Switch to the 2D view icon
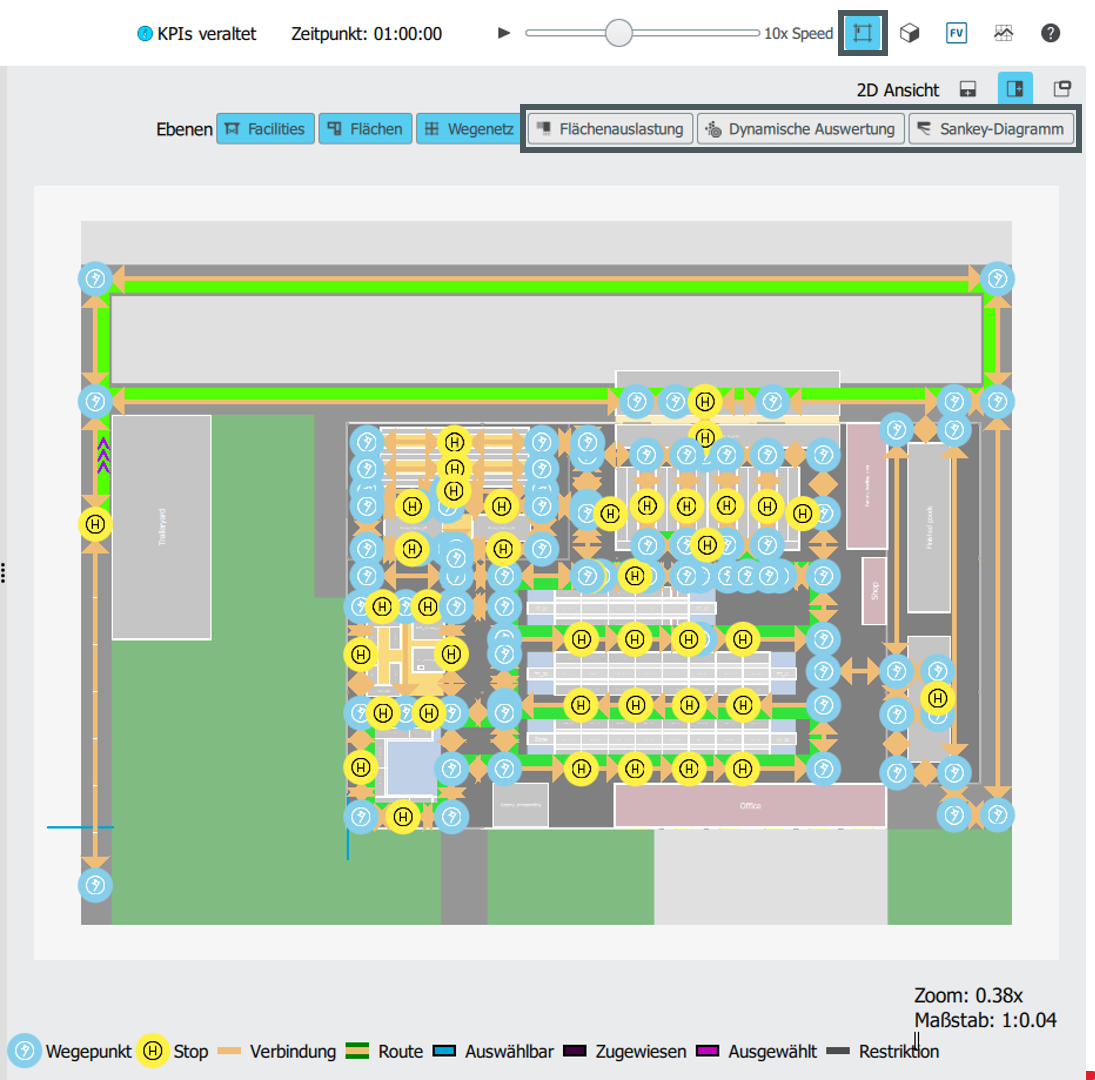Viewport: 1095px width, 1080px height. click(x=861, y=33)
